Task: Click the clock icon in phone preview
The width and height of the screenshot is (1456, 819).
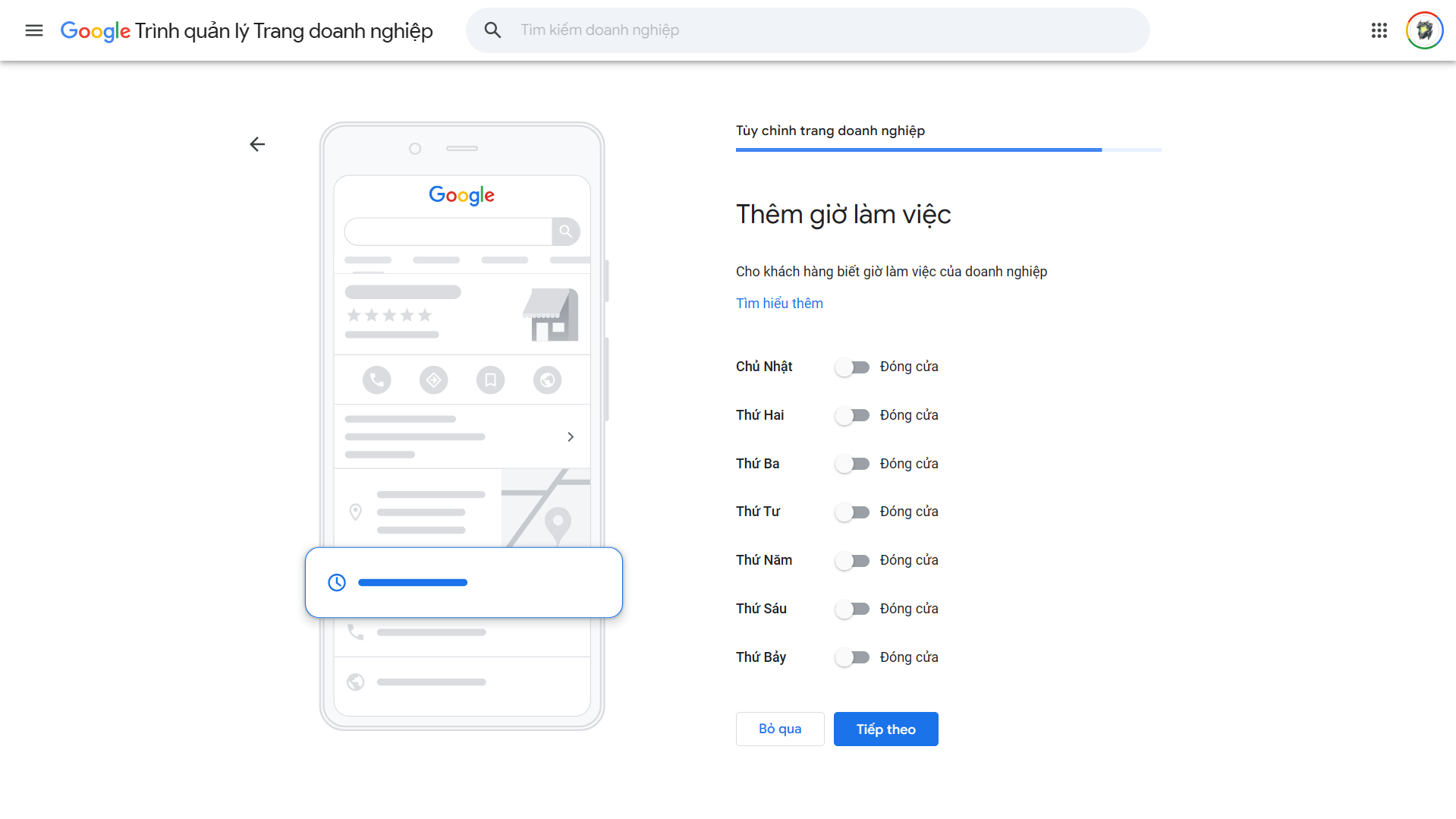Action: [337, 582]
